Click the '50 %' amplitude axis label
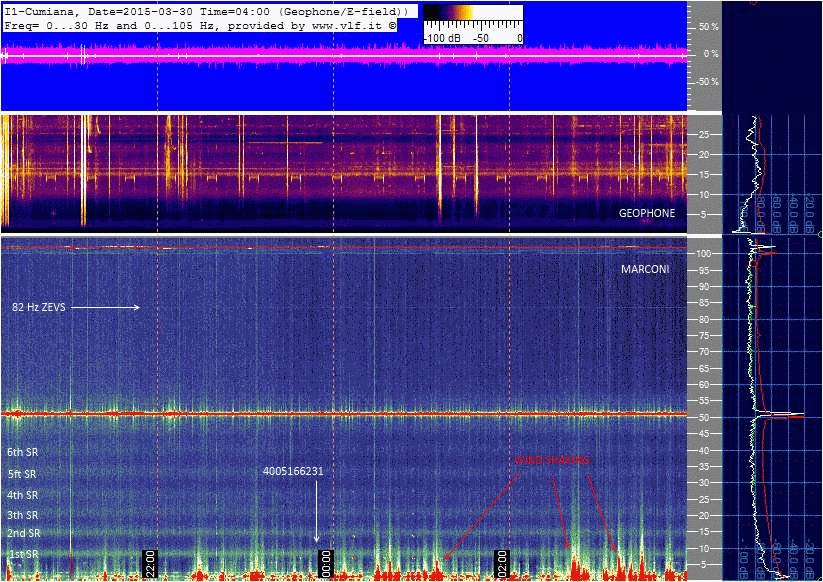 [x=709, y=27]
